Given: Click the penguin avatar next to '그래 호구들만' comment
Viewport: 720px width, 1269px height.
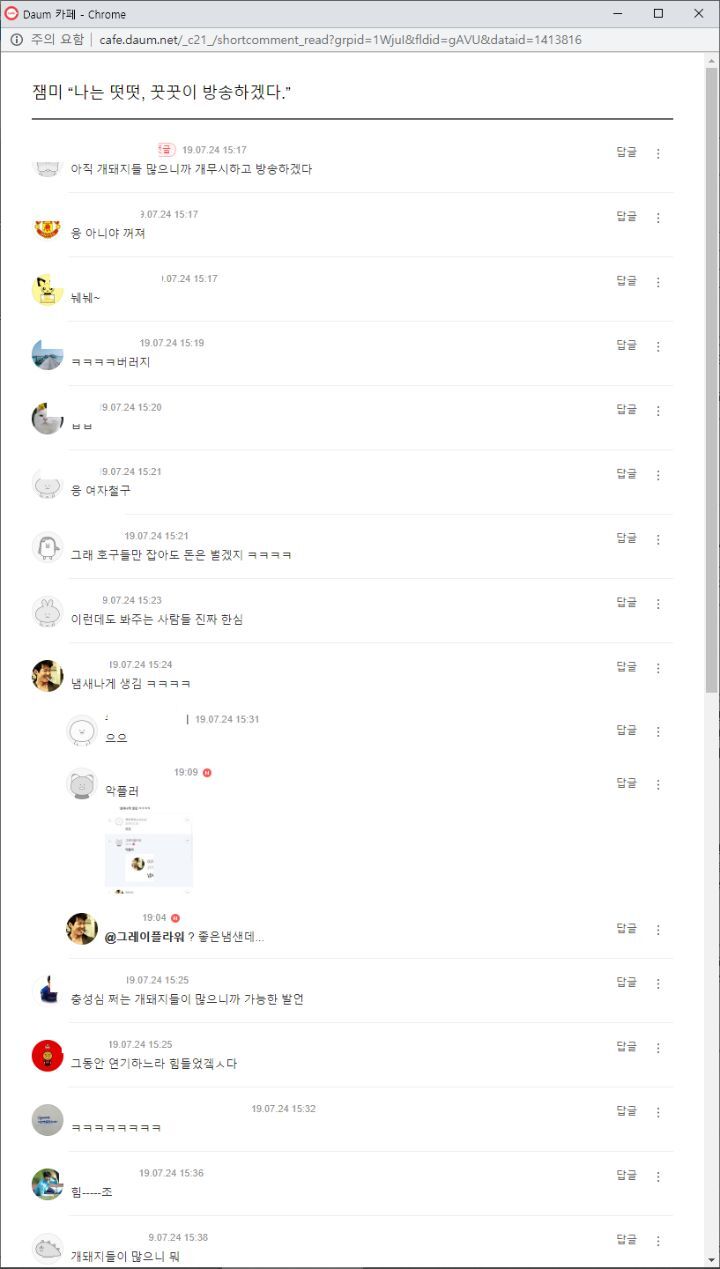Looking at the screenshot, I should [47, 547].
